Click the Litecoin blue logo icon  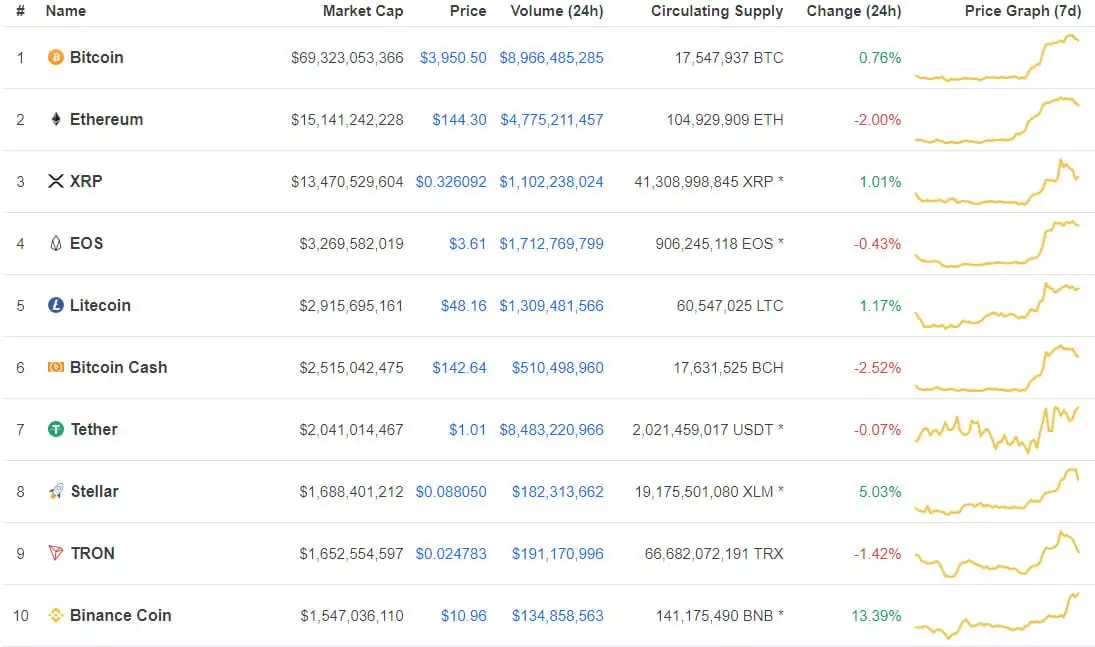tap(56, 305)
